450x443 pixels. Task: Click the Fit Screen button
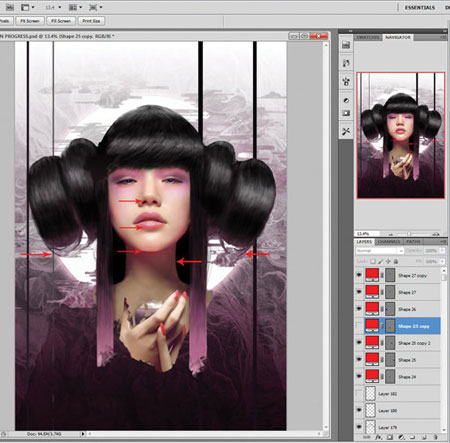(x=30, y=21)
